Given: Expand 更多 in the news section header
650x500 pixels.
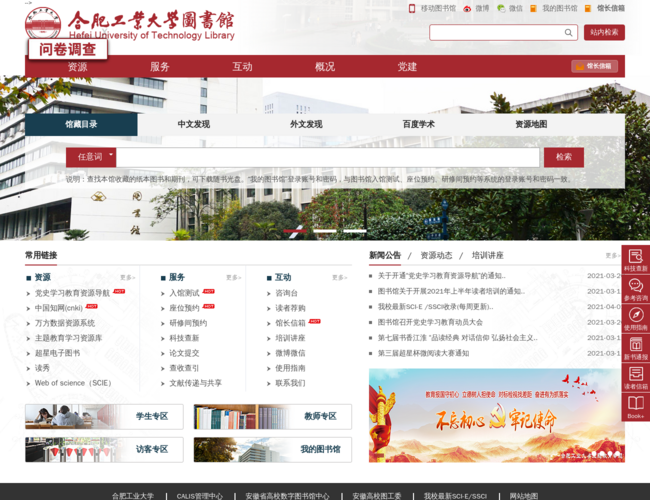Looking at the screenshot, I should [613, 255].
